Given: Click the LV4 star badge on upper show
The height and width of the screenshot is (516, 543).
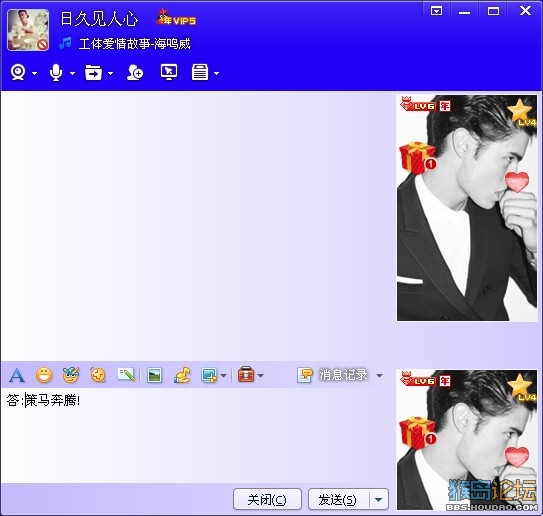Looking at the screenshot, I should (x=522, y=113).
